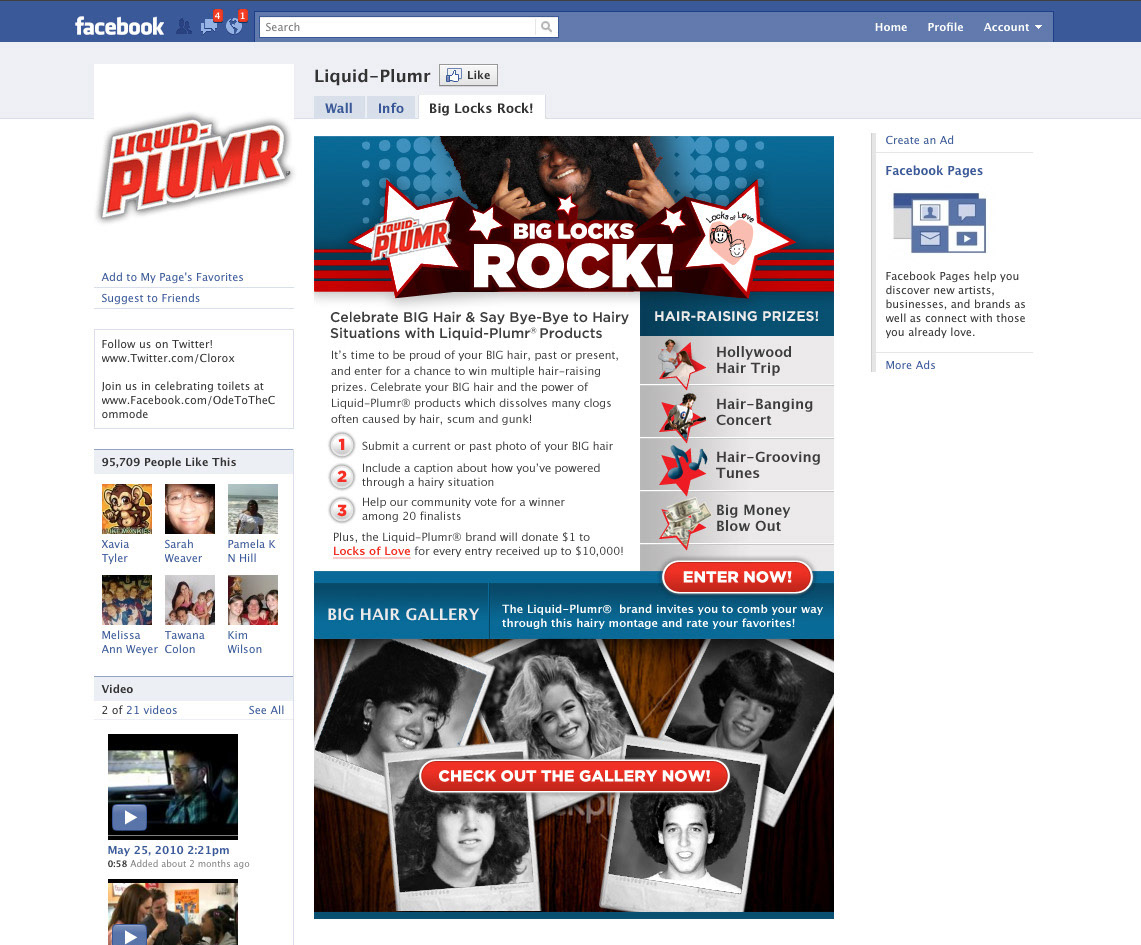The height and width of the screenshot is (945, 1141).
Task: Click Kim Wilson's profile picture
Action: click(253, 600)
